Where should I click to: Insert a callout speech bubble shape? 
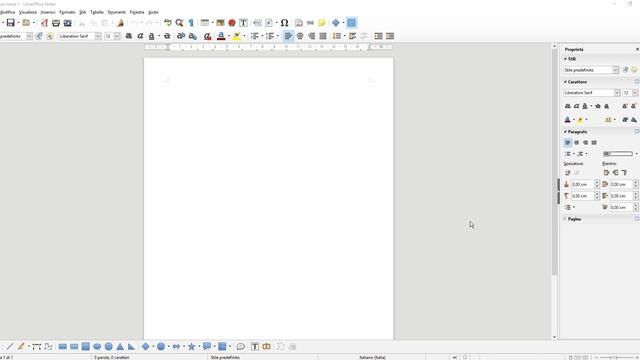tap(207, 347)
